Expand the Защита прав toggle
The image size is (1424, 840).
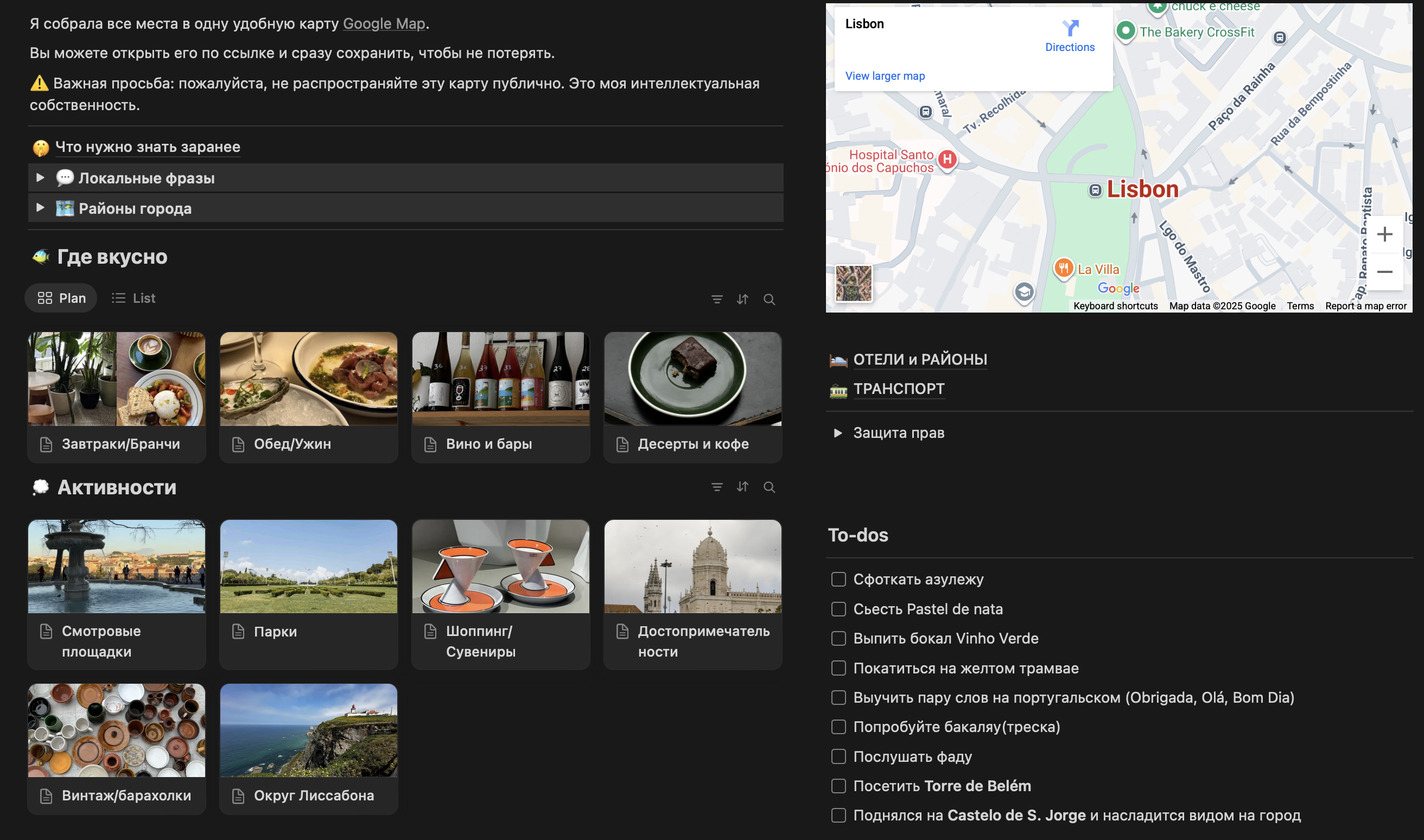(x=838, y=433)
